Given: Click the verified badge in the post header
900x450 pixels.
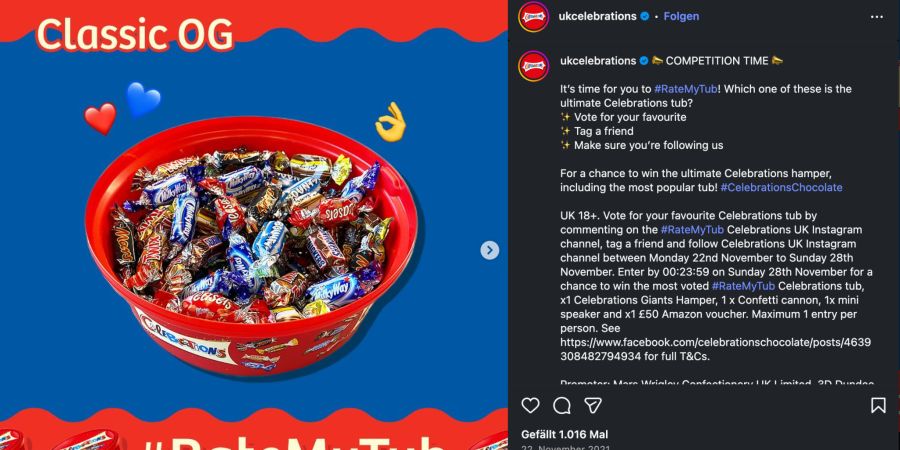Looking at the screenshot, I should [645, 17].
